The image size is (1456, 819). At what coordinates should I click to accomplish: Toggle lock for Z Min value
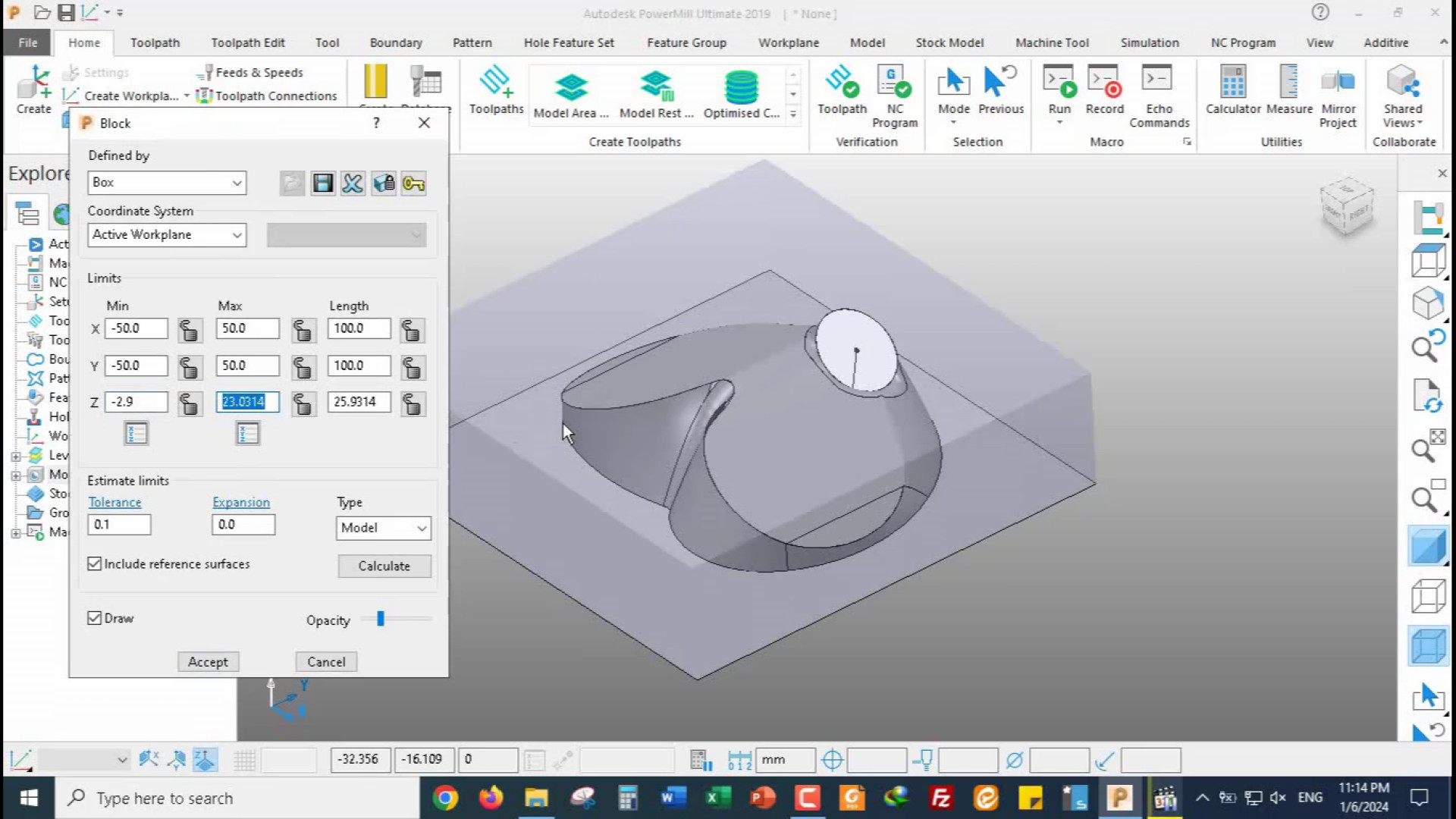pos(190,404)
